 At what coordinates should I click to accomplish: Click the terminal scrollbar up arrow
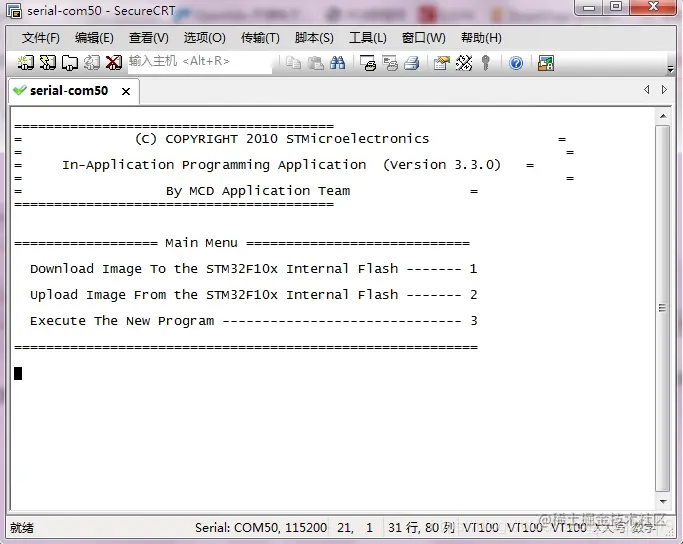pos(663,116)
